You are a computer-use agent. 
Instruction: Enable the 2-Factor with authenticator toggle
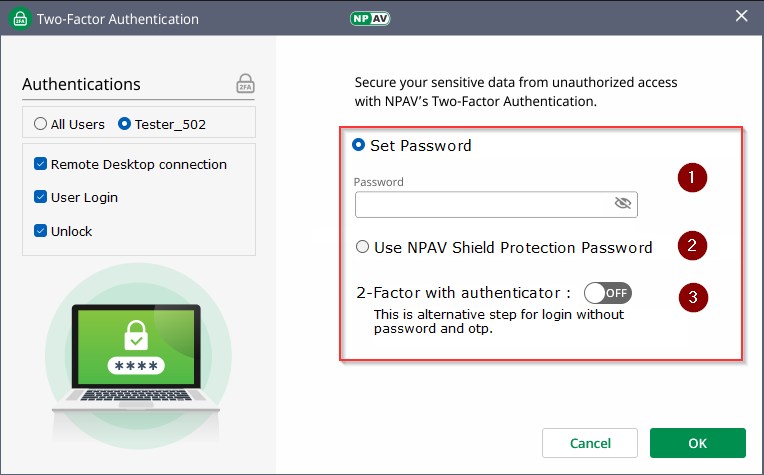(x=608, y=293)
